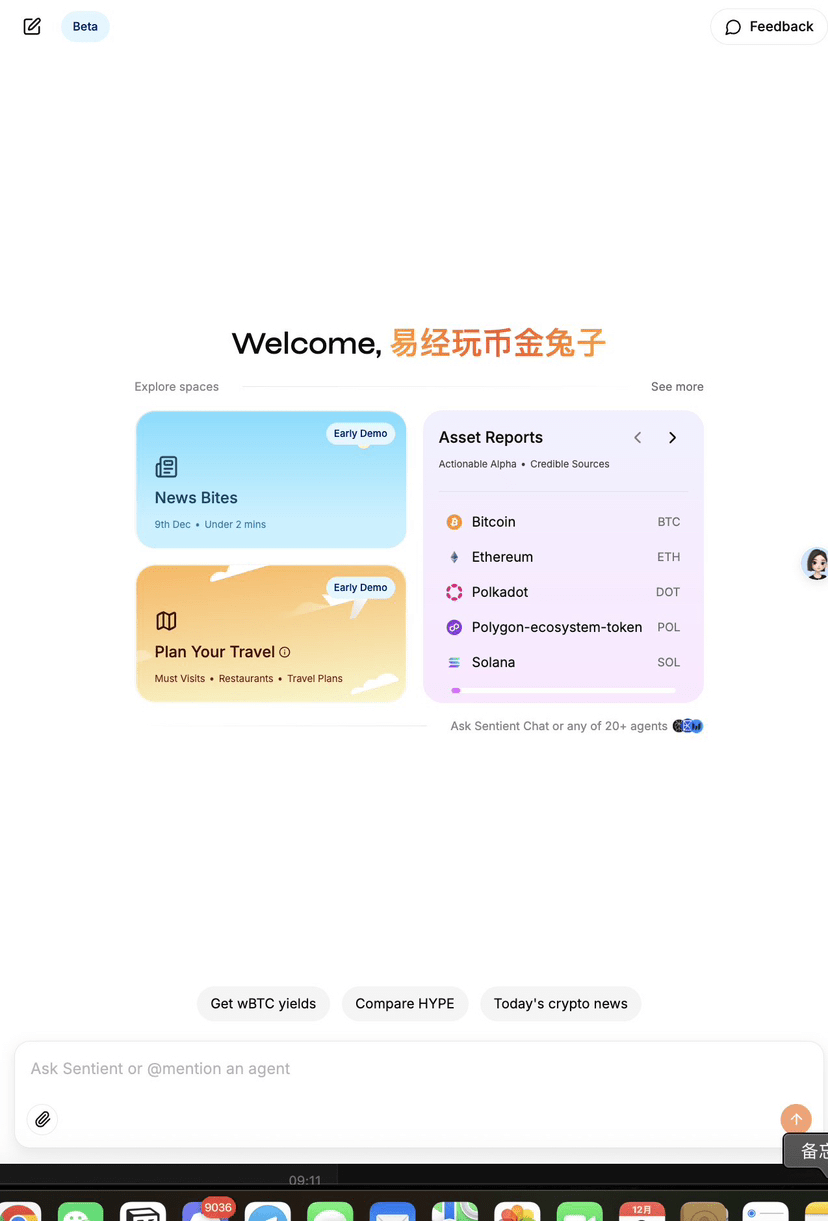Click Ask Sentient Chat 20+ agents text
The width and height of the screenshot is (828, 1221).
pyautogui.click(x=559, y=726)
